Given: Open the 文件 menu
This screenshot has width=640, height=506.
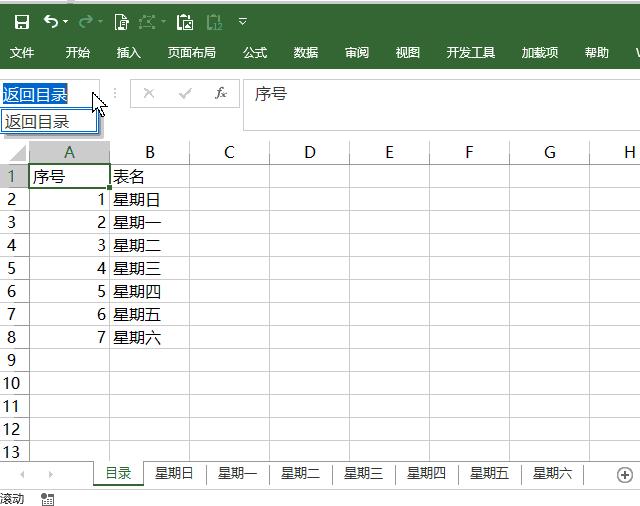Looking at the screenshot, I should tap(22, 52).
